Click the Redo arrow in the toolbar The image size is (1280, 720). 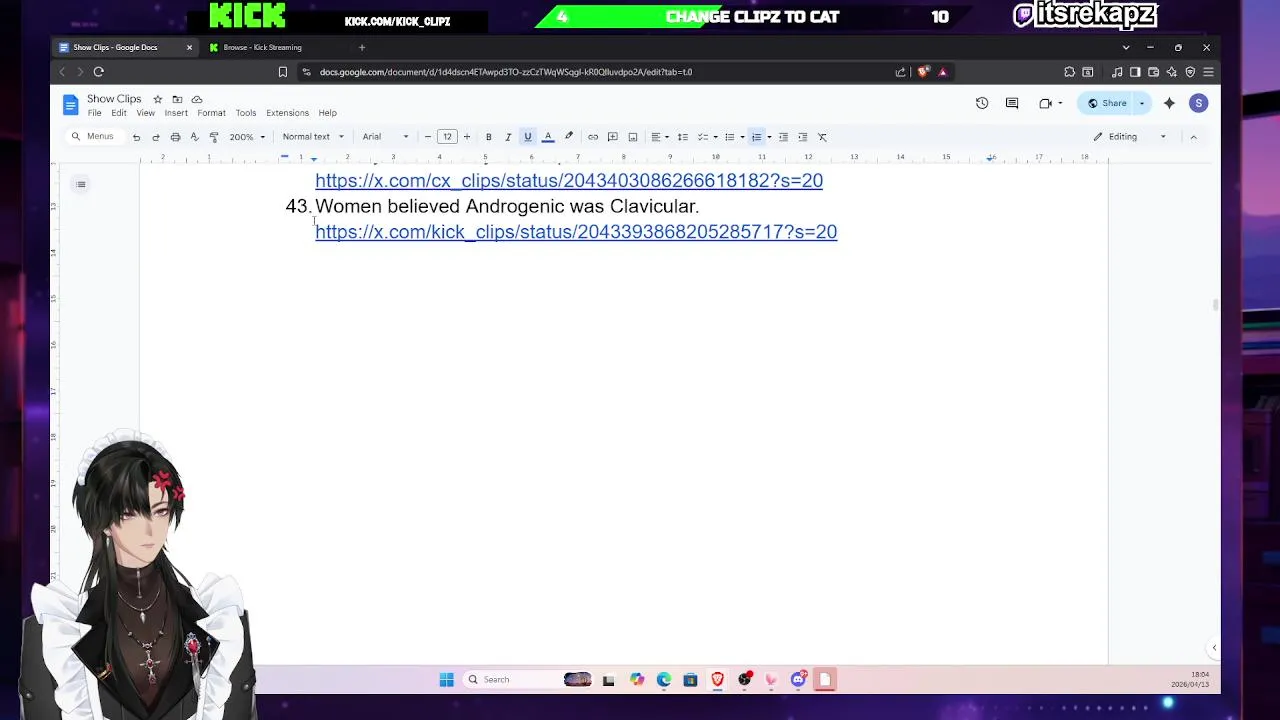(x=155, y=137)
